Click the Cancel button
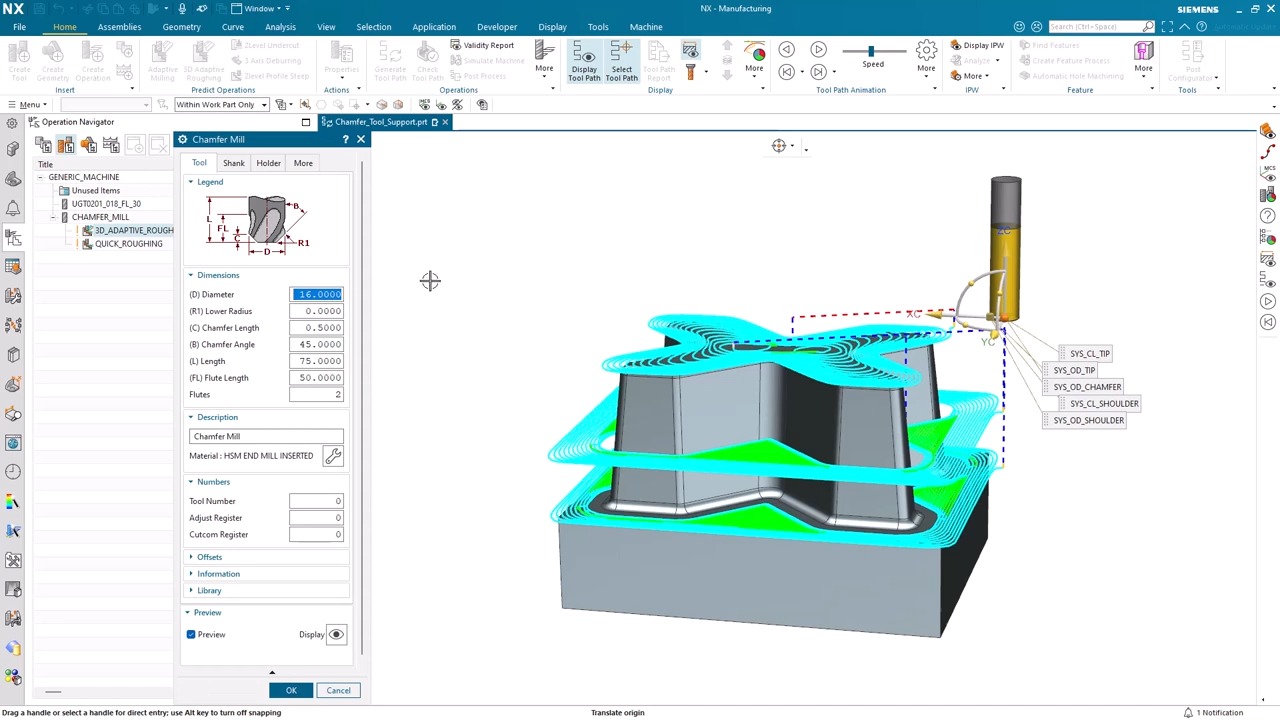Image resolution: width=1280 pixels, height=720 pixels. pos(338,691)
